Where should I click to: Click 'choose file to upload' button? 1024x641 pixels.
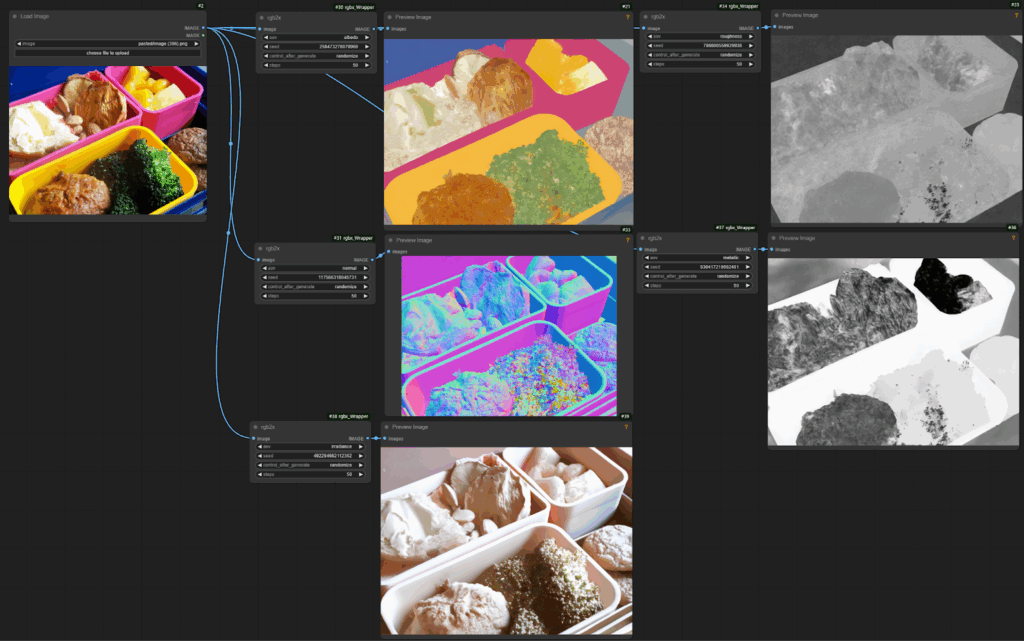click(x=108, y=53)
